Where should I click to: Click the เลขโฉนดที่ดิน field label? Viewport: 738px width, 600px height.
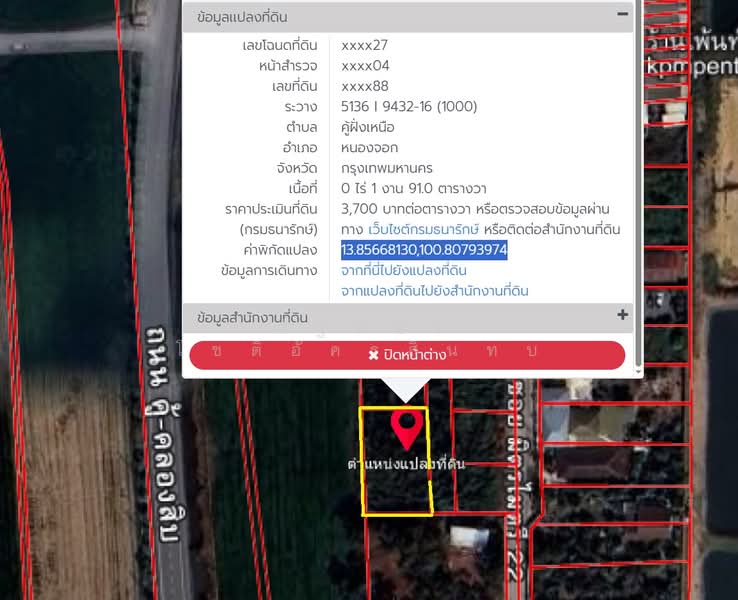pos(280,46)
